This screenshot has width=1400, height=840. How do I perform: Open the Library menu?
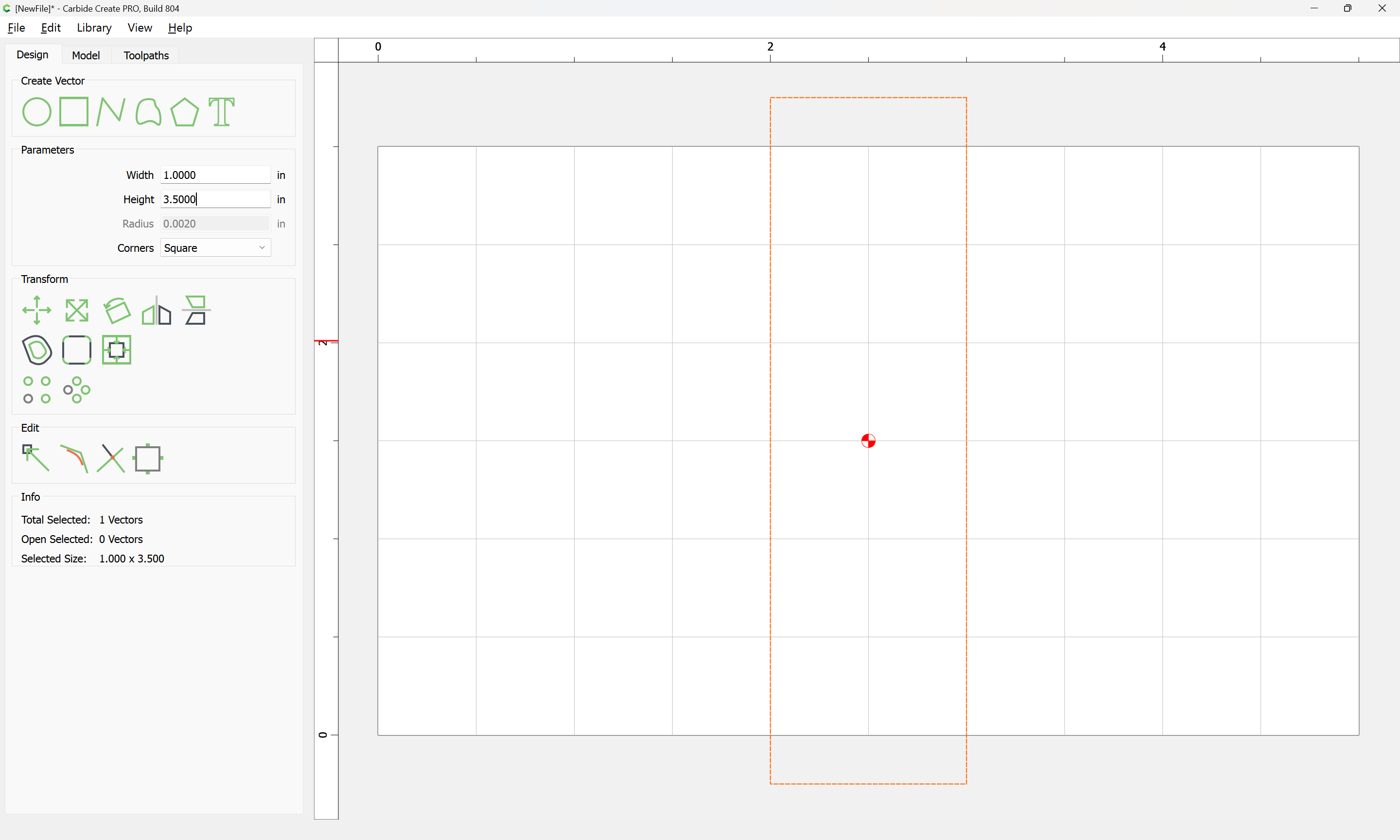pos(94,28)
